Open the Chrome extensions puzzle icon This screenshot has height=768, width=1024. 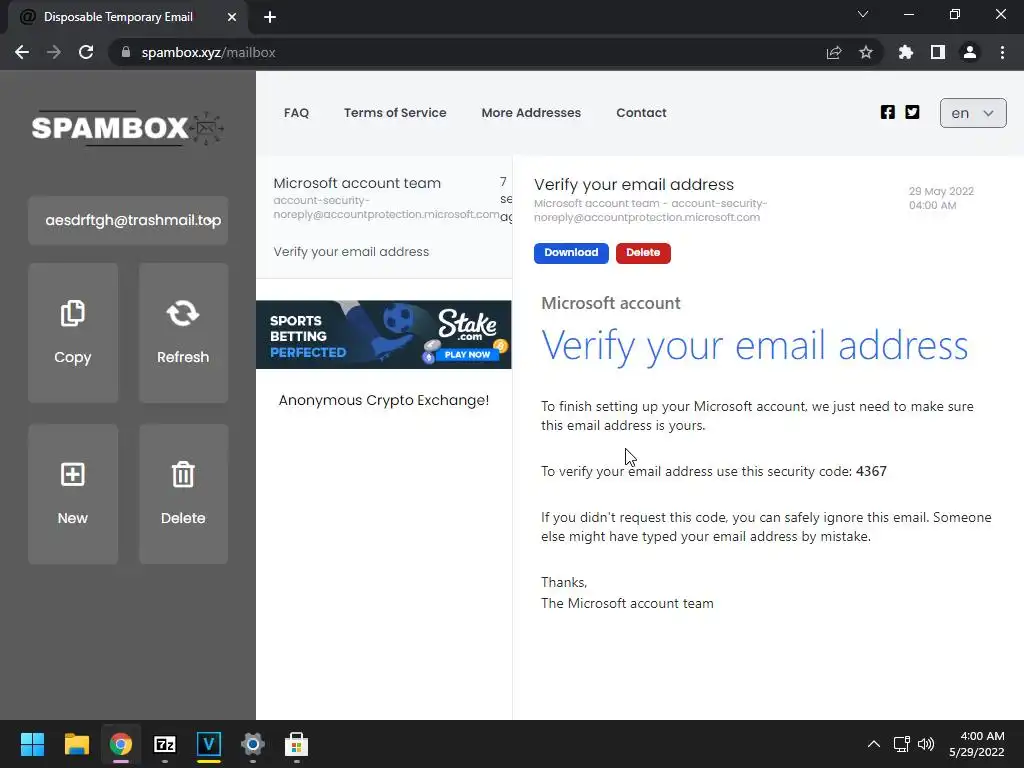click(906, 52)
